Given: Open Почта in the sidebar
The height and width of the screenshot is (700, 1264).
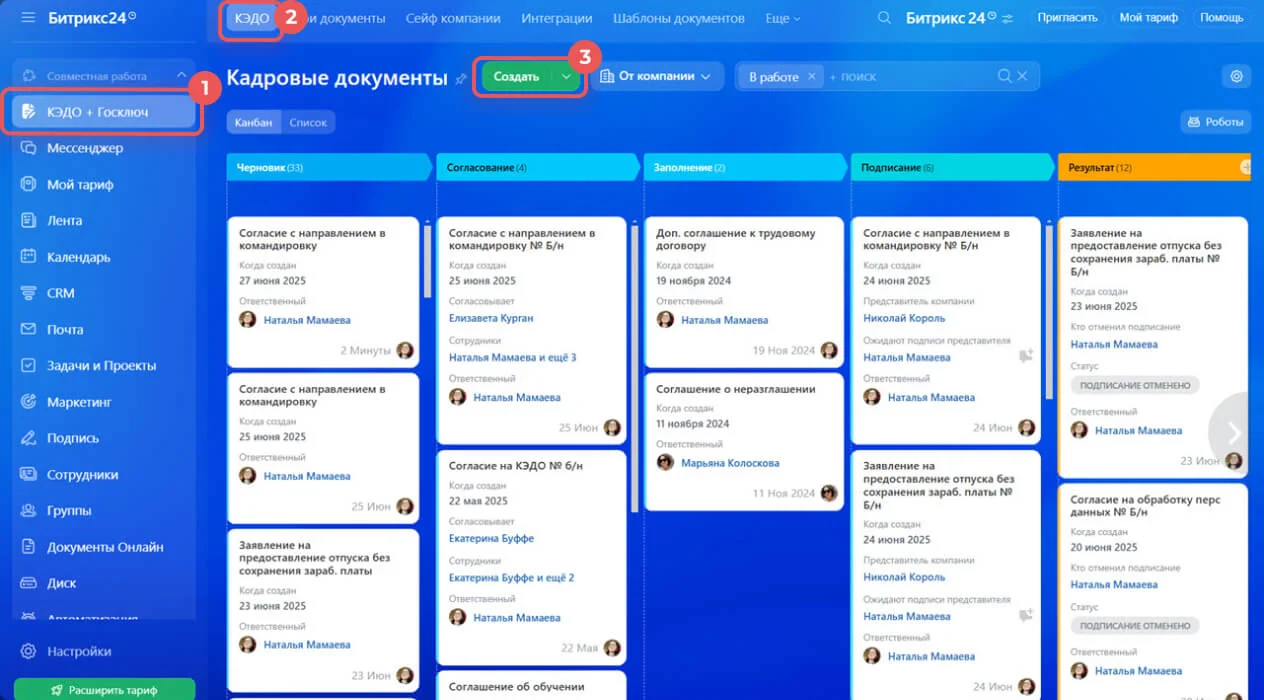Looking at the screenshot, I should pyautogui.click(x=65, y=329).
